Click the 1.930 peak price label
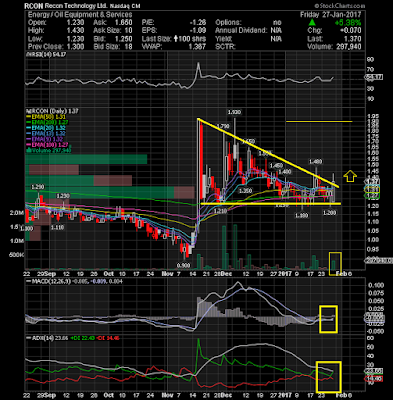This screenshot has width=393, height=400. tap(234, 112)
